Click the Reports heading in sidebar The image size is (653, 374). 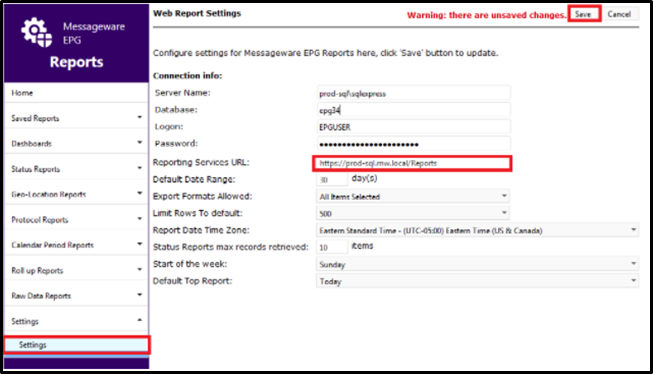(x=77, y=62)
